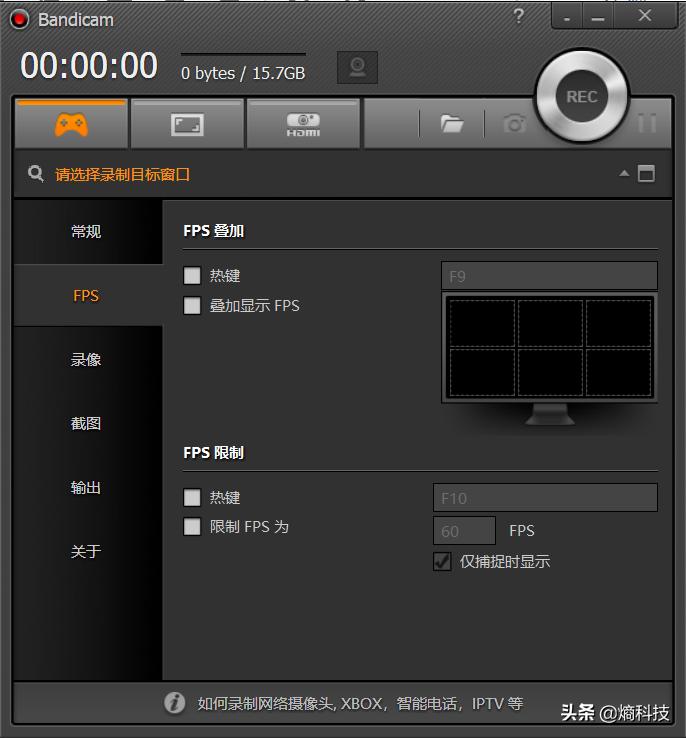Click the 0 bytes / 15.7GB storage text

pyautogui.click(x=243, y=73)
